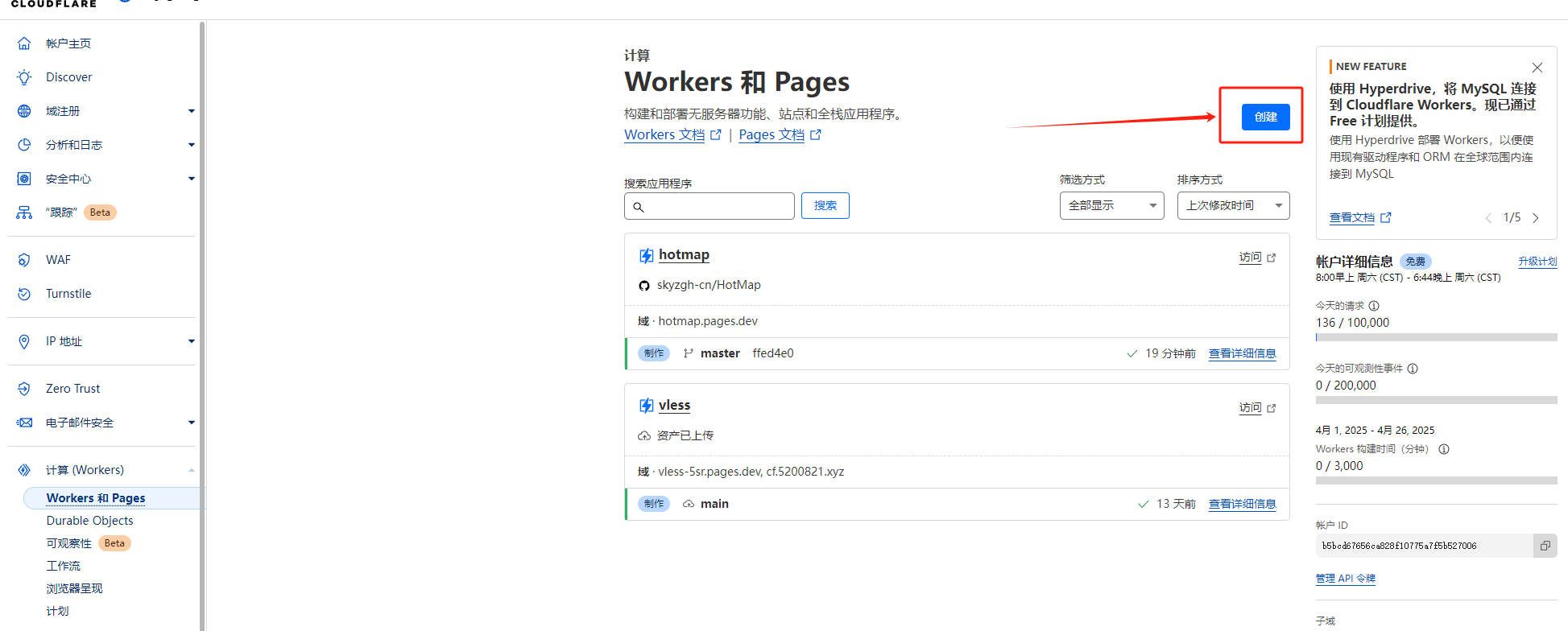Go to the next feature slide arrow
The height and width of the screenshot is (631, 1568).
coord(1536,218)
